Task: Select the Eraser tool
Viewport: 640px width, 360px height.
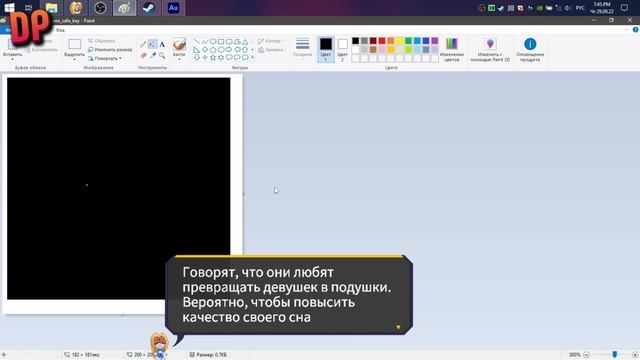Action: point(143,55)
